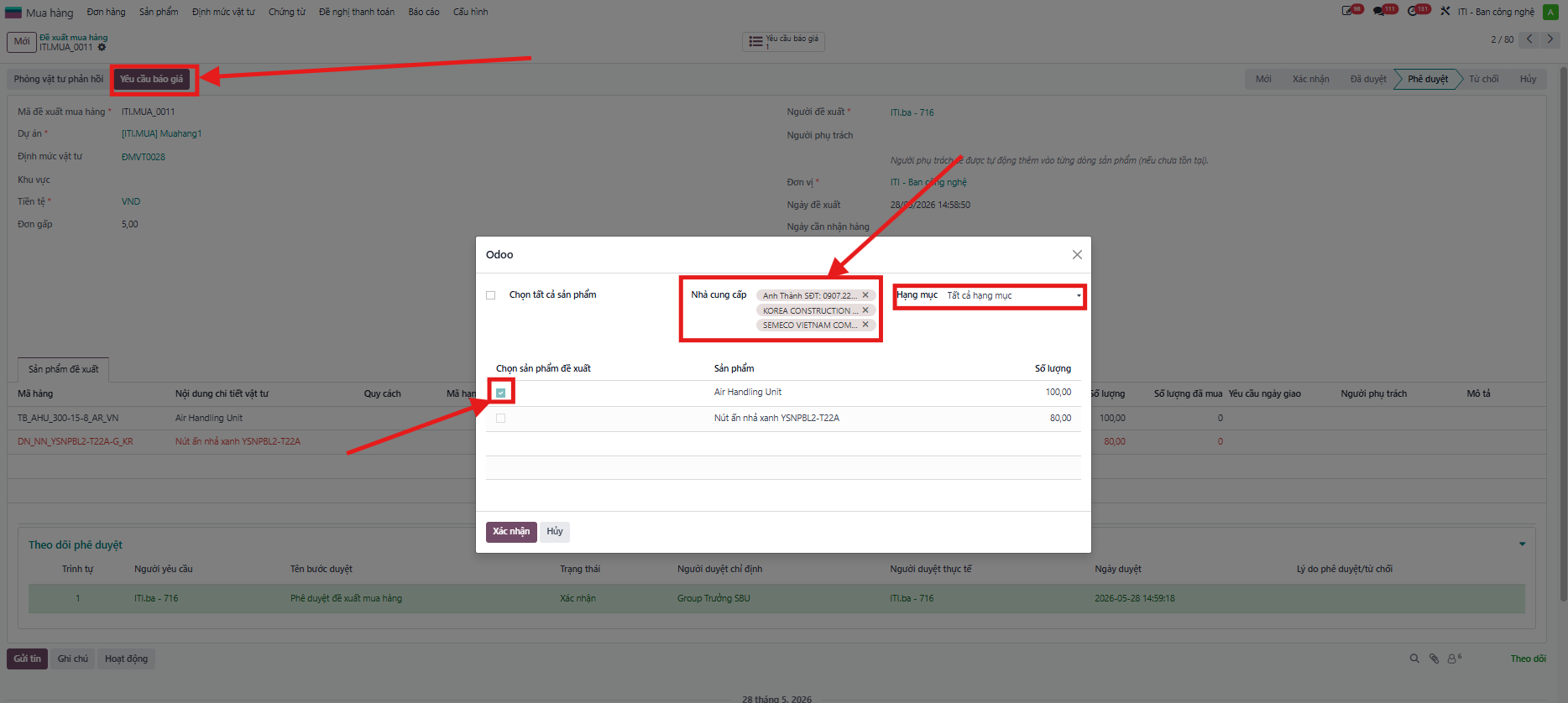Open the Ghi chú chatter tab
Screen dimensions: 1568x703
click(73, 659)
